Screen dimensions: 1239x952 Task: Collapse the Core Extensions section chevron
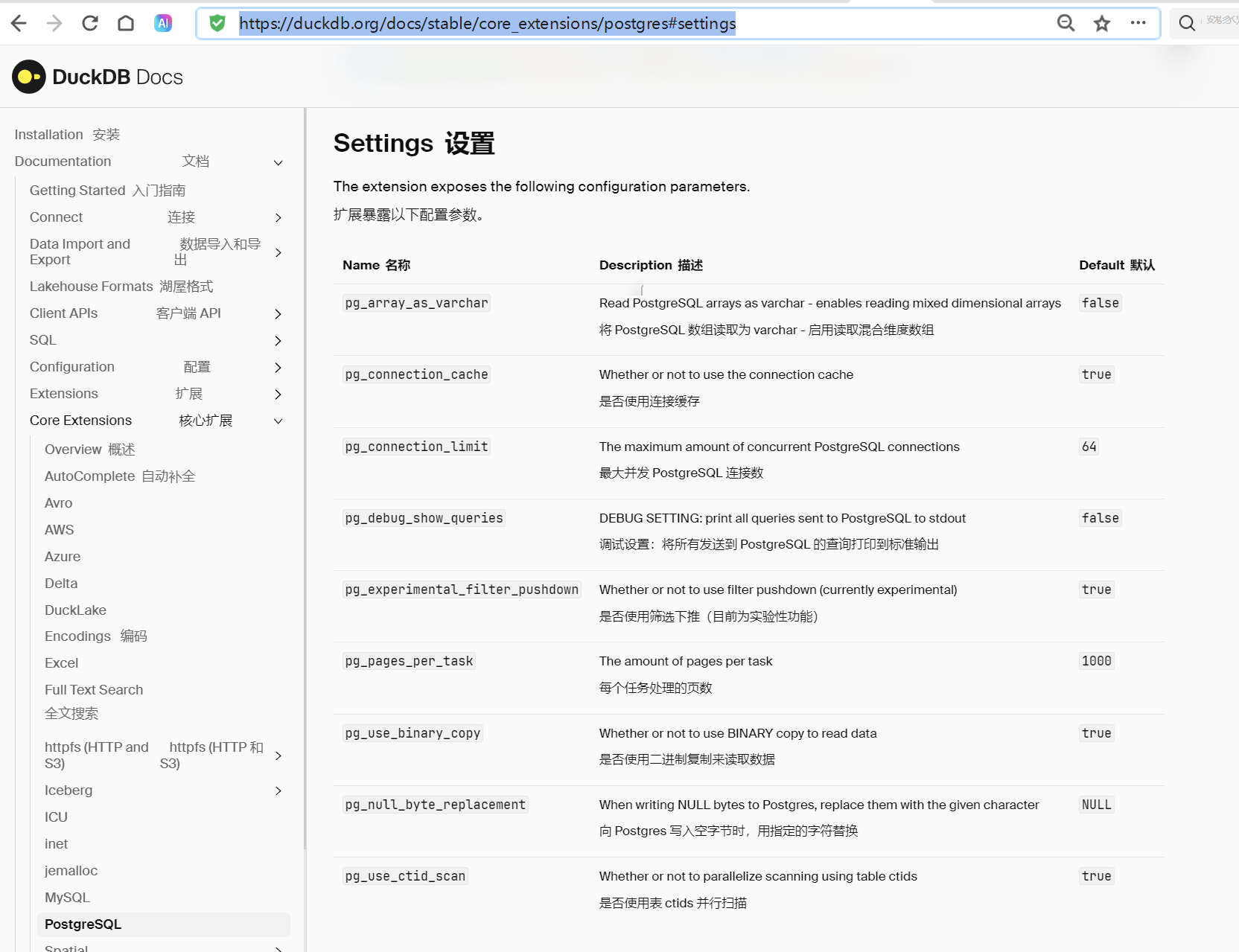(x=278, y=421)
